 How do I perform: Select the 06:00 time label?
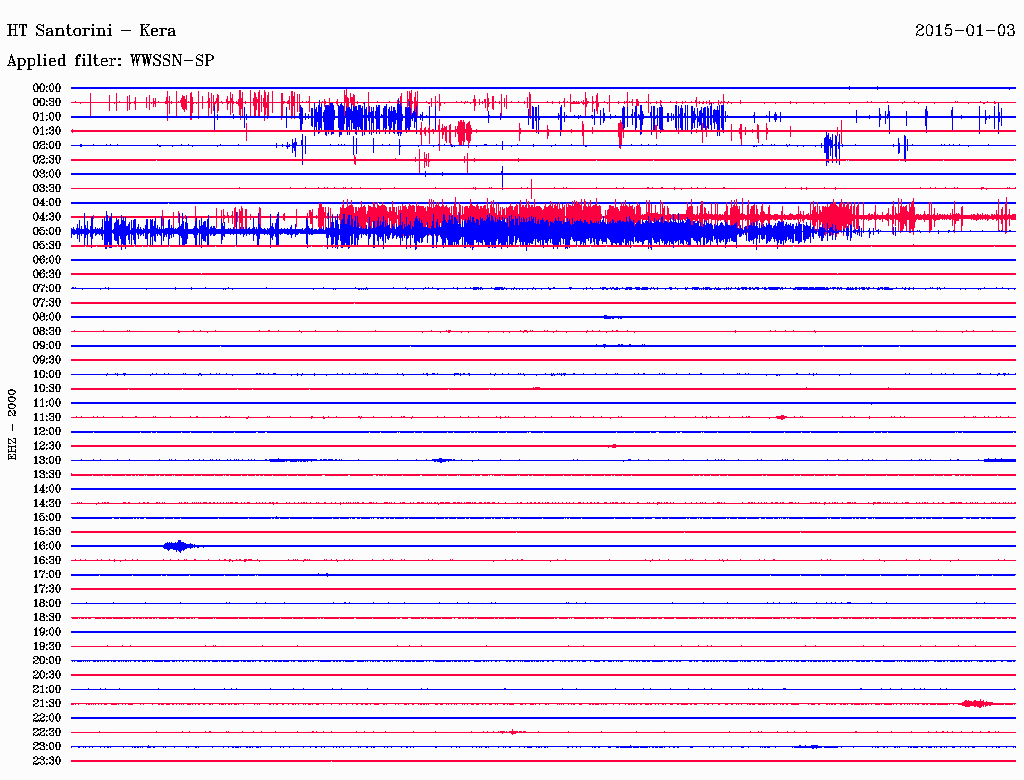pos(47,259)
